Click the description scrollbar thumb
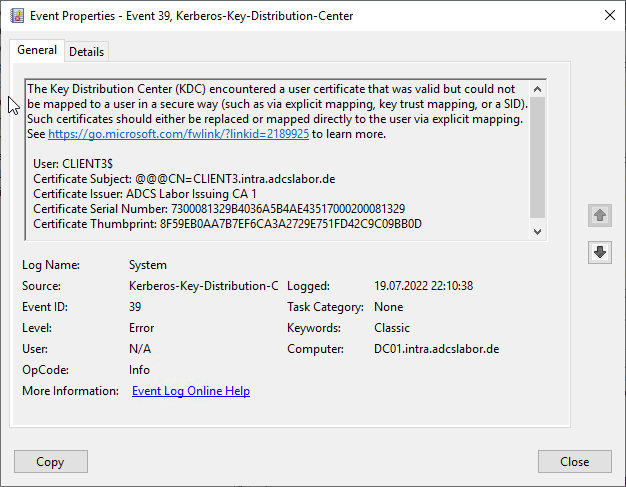 point(538,155)
